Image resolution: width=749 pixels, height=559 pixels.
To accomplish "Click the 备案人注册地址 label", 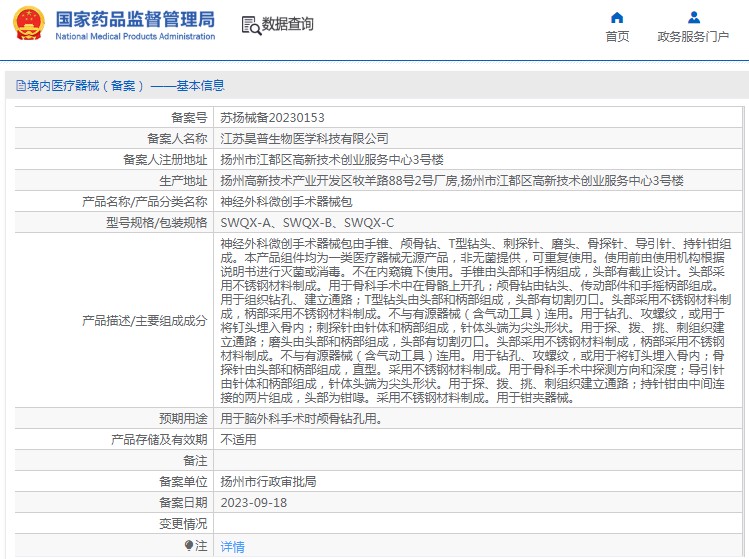I will (x=165, y=160).
